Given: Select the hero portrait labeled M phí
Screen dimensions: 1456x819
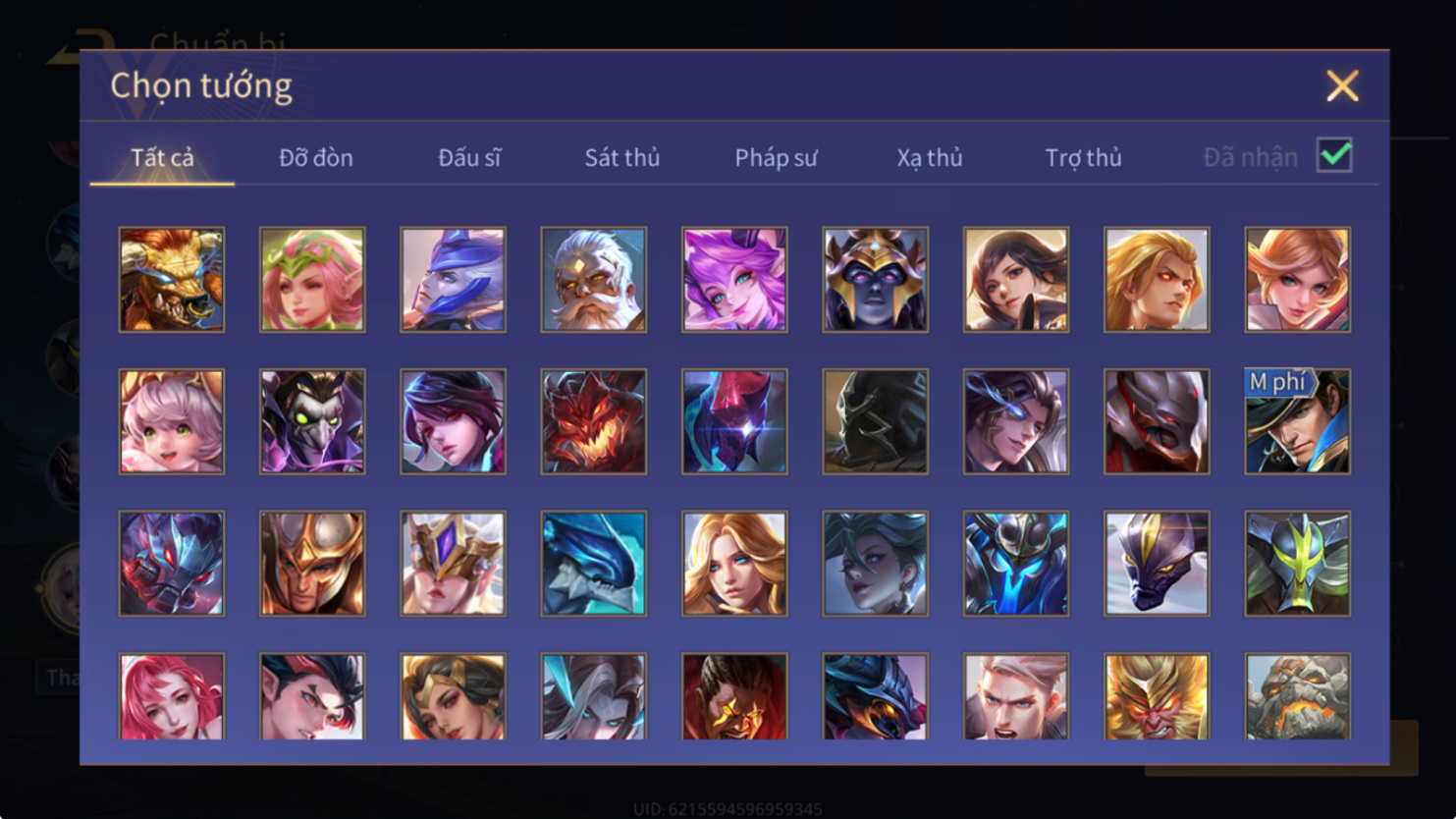Looking at the screenshot, I should [x=1298, y=422].
